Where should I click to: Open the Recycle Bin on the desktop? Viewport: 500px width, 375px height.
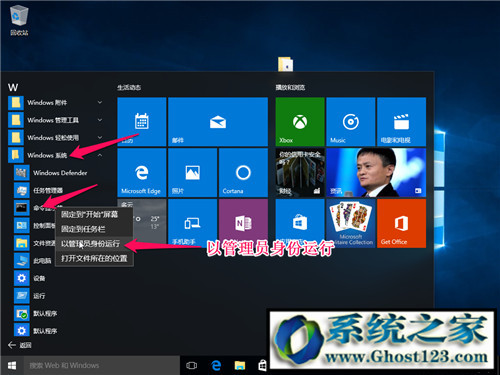[19, 20]
